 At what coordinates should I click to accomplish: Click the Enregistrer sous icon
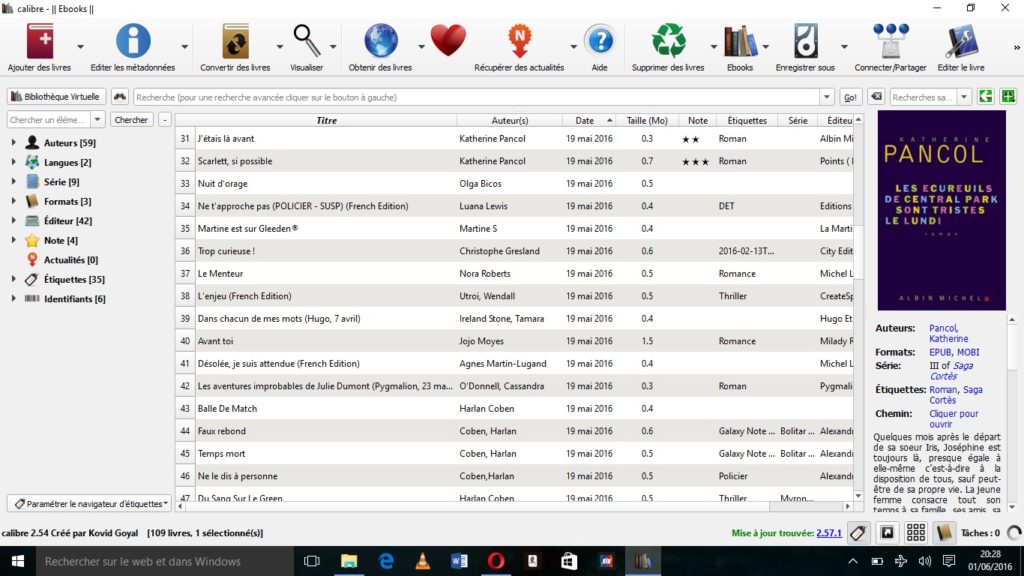pos(805,42)
